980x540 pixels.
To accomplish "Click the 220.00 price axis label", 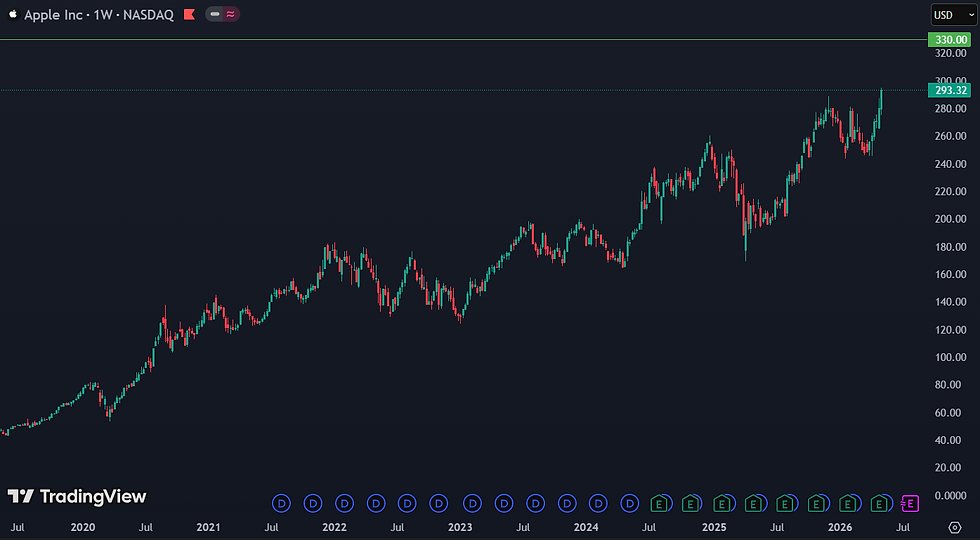I will point(949,191).
